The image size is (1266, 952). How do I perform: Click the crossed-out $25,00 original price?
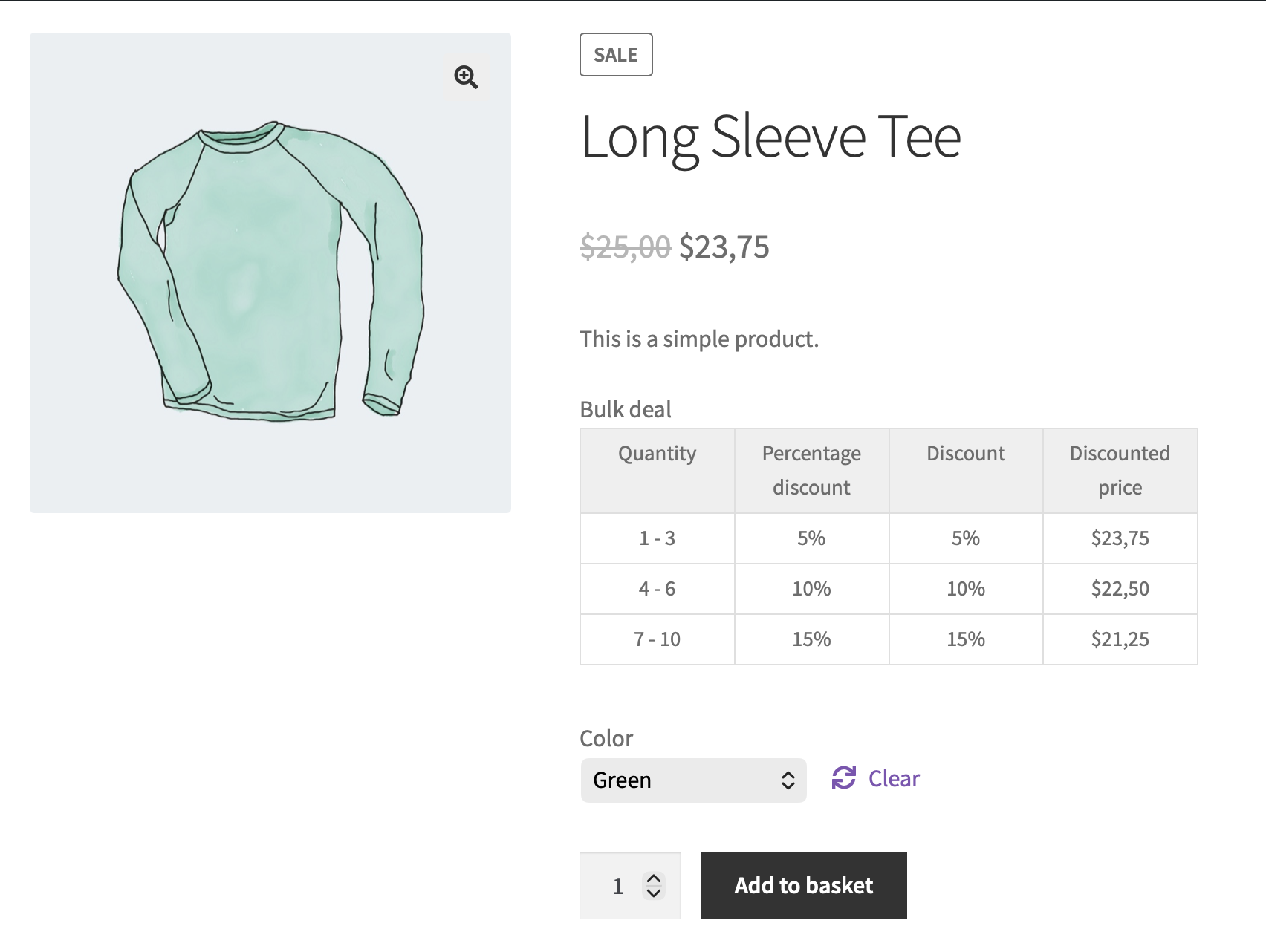coord(625,247)
